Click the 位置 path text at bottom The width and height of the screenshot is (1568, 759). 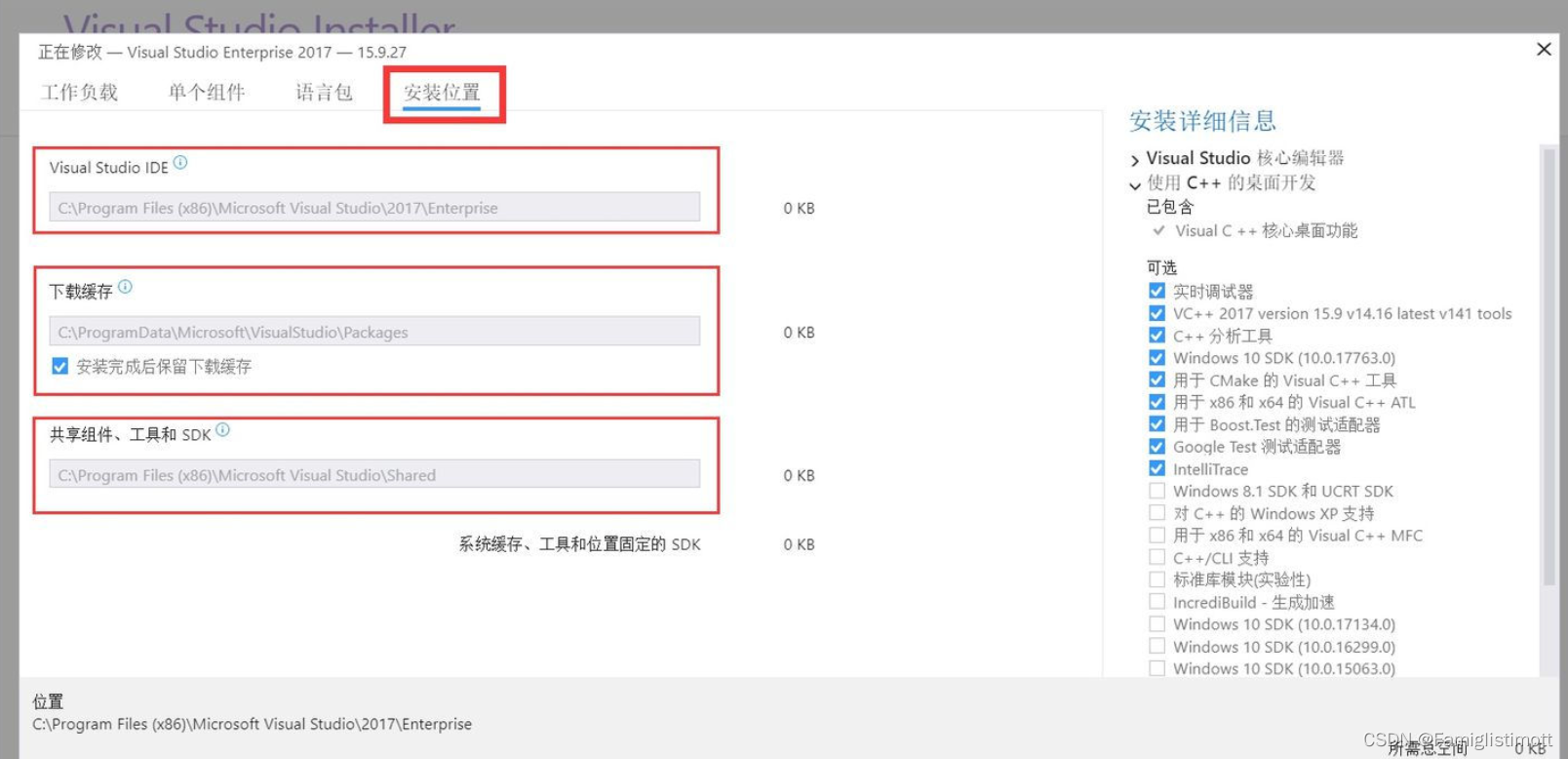click(x=252, y=724)
